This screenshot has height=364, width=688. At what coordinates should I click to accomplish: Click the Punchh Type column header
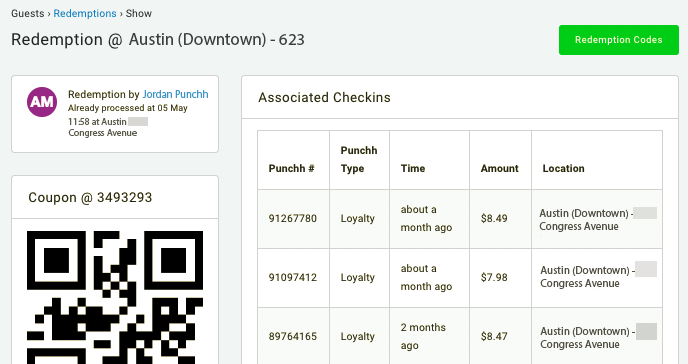(x=359, y=160)
